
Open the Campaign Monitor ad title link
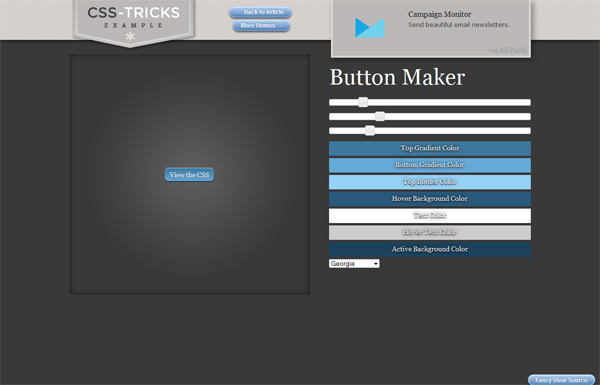[x=439, y=14]
